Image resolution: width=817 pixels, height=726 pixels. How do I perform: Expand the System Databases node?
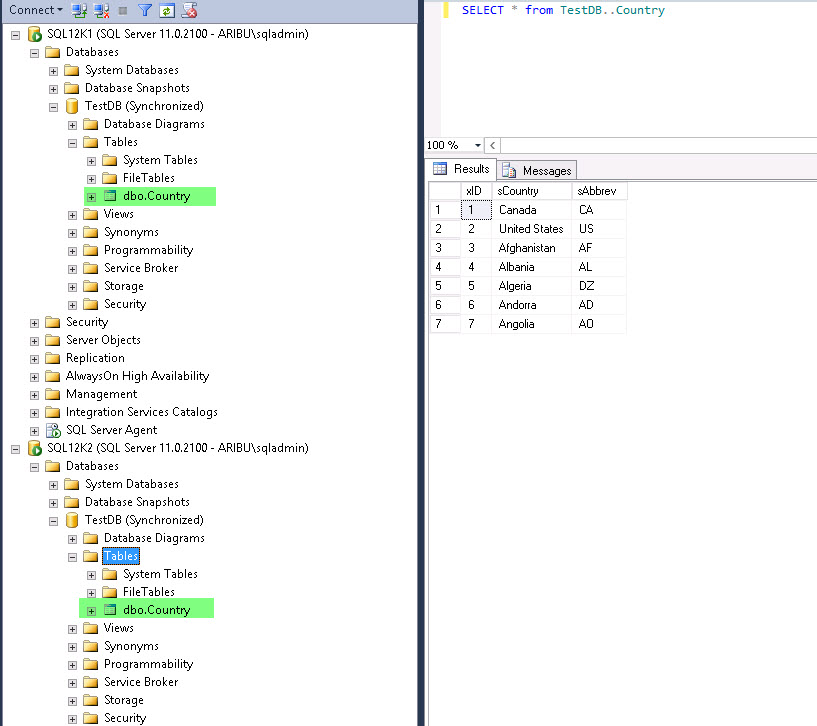53,69
